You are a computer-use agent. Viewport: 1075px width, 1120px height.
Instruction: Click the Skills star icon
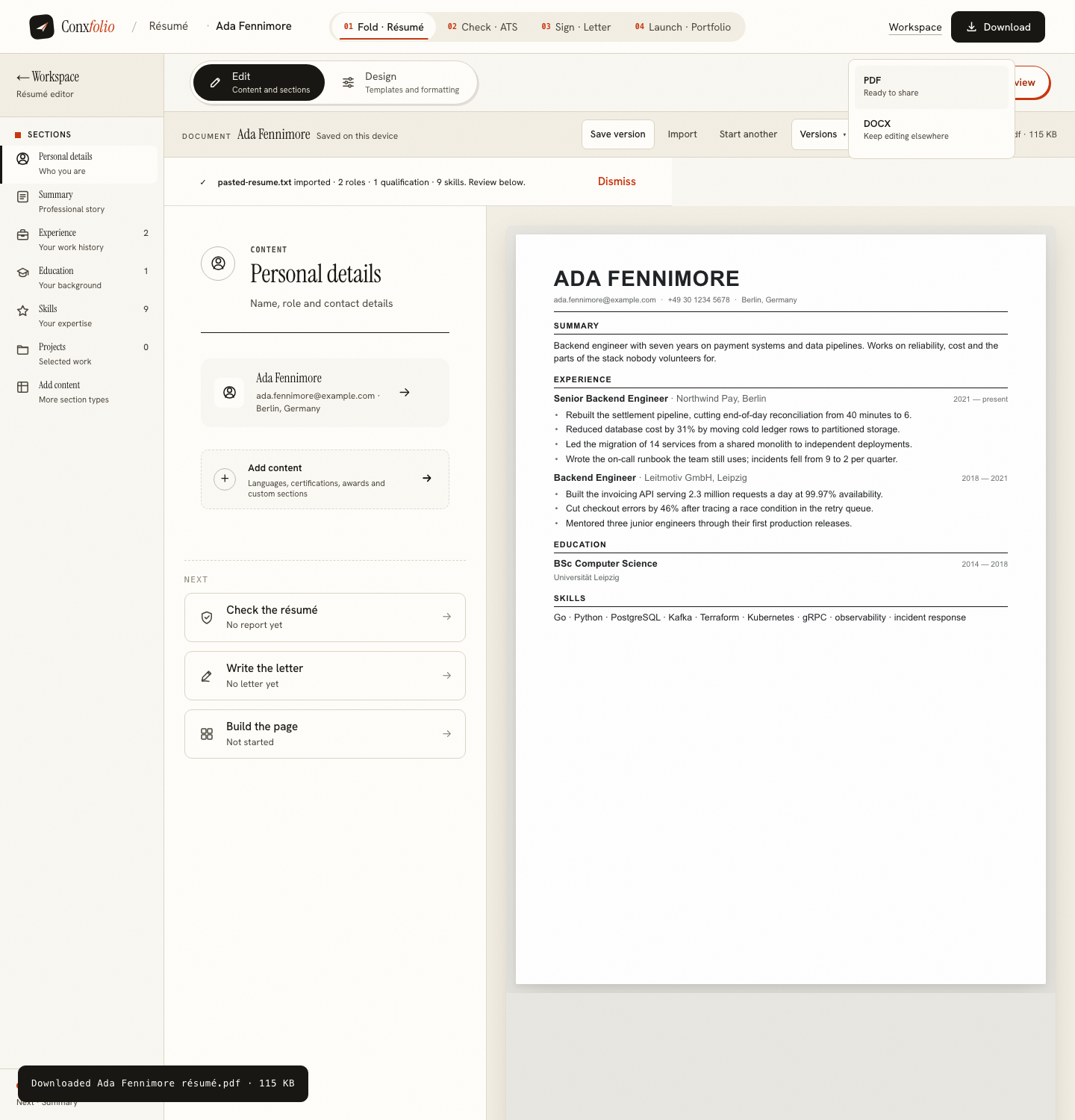point(23,311)
